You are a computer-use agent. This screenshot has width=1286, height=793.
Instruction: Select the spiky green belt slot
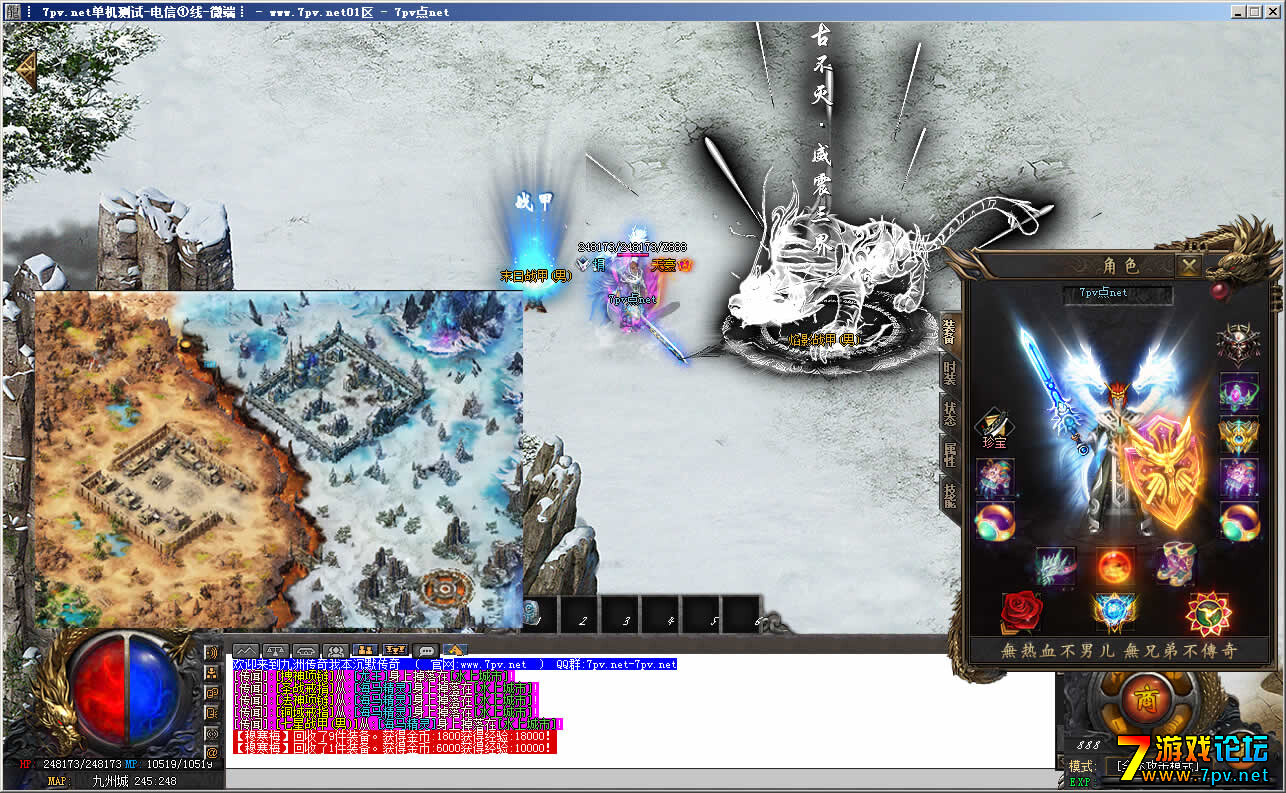click(1056, 566)
